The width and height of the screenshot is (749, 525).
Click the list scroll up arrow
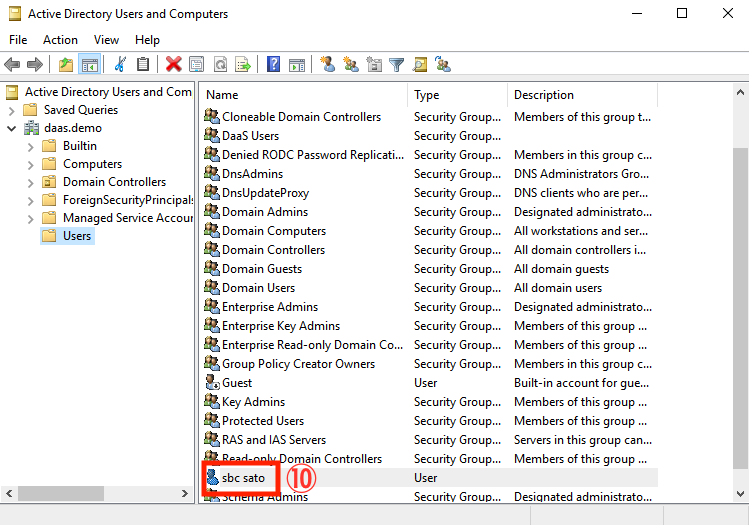click(x=740, y=92)
